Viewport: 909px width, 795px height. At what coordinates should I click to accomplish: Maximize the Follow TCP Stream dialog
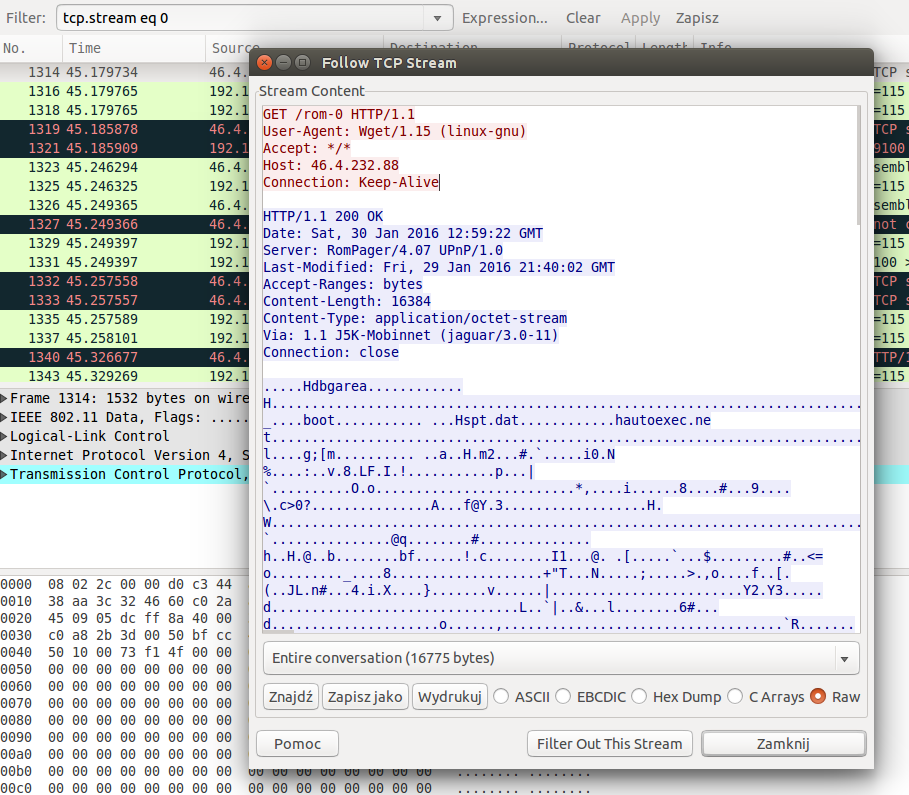click(303, 63)
